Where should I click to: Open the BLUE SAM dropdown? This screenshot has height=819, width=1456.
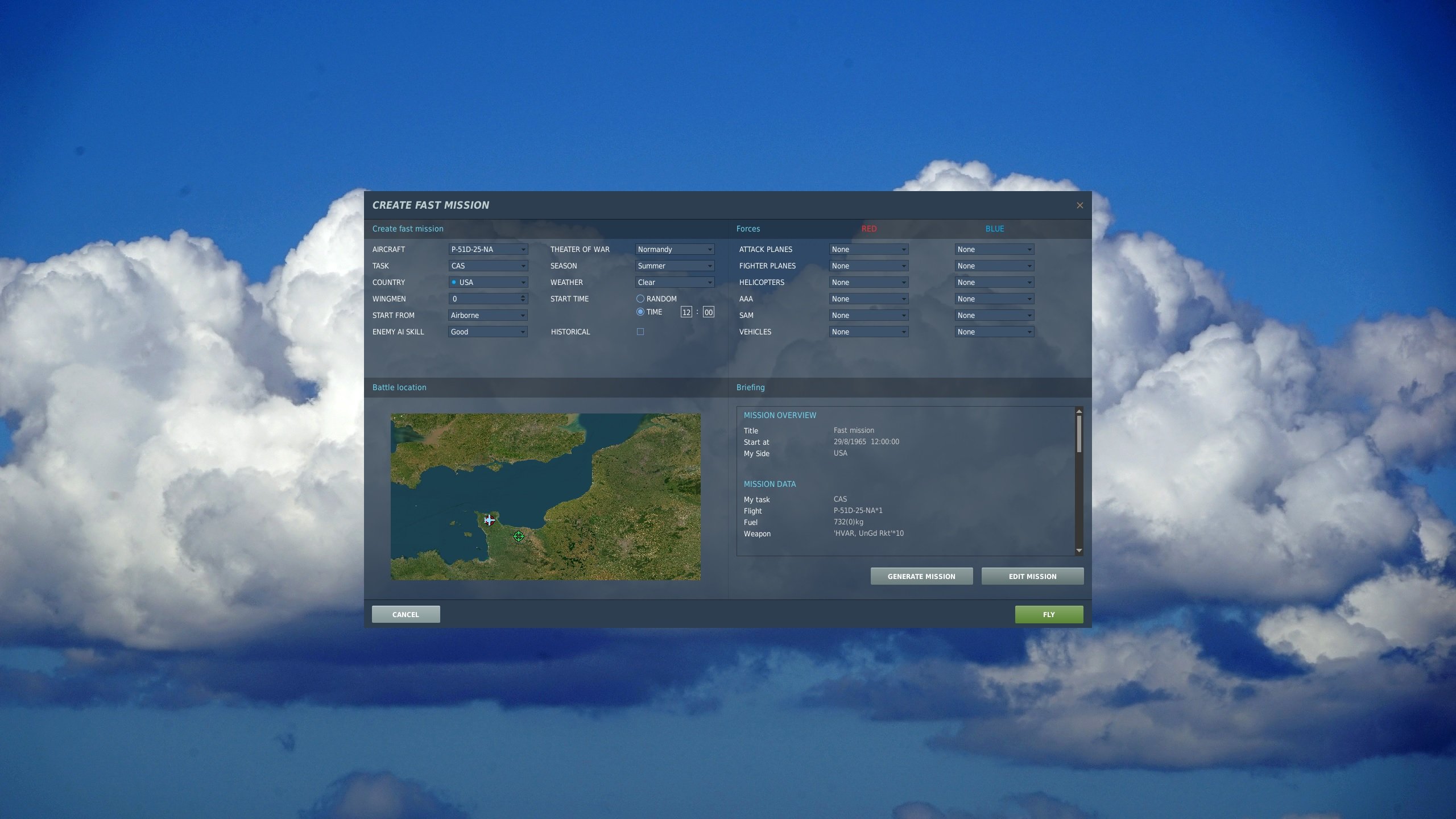(x=994, y=315)
